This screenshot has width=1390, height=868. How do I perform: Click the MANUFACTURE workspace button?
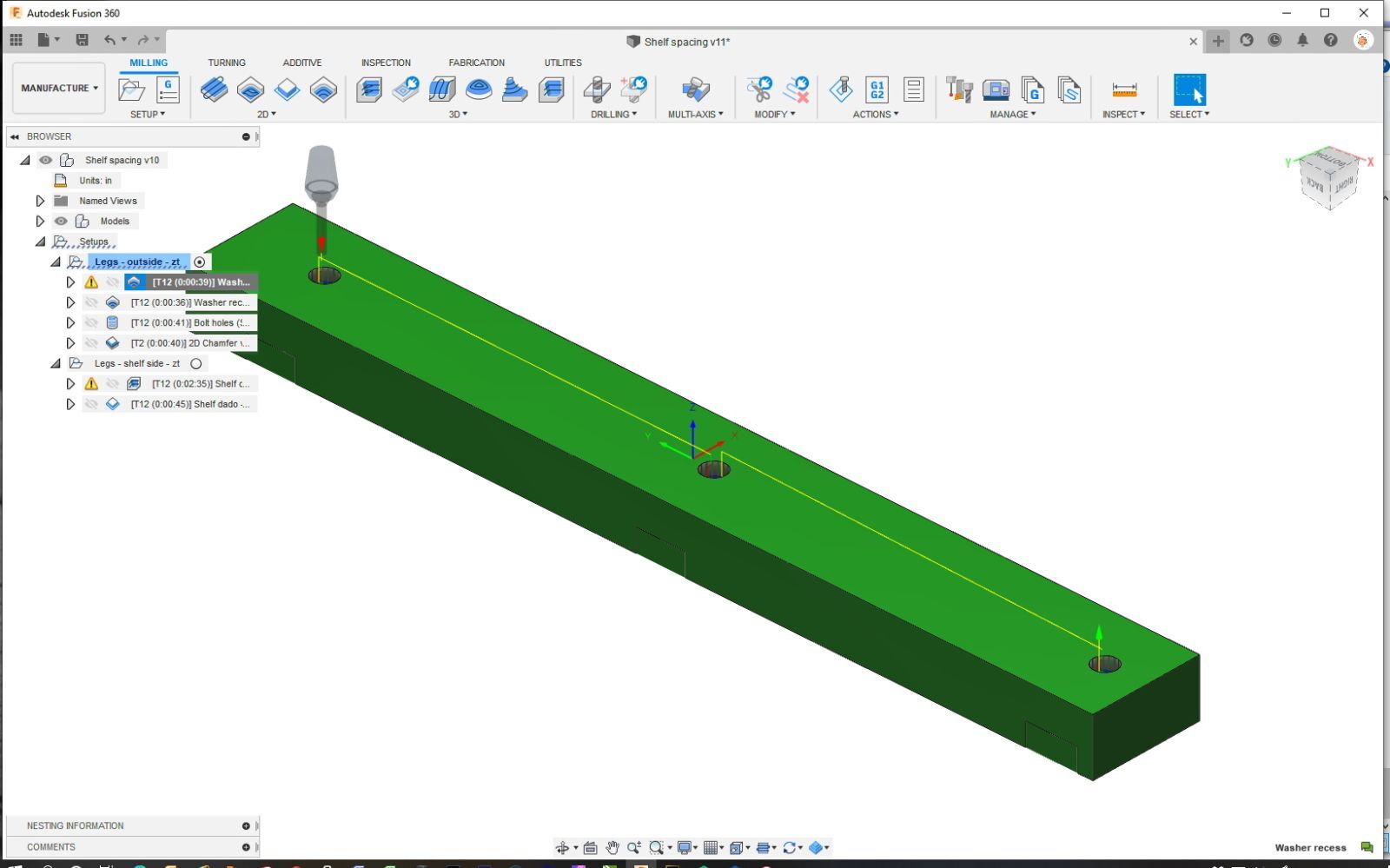57,88
